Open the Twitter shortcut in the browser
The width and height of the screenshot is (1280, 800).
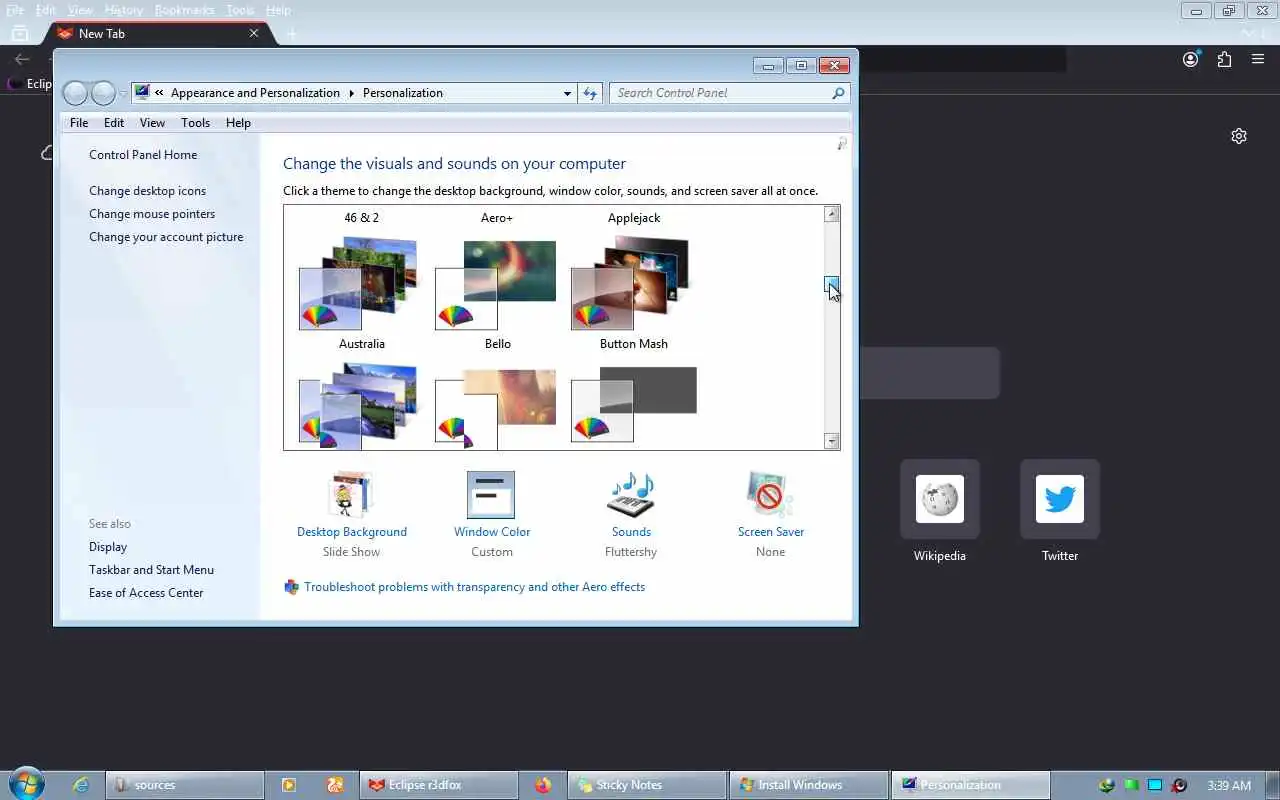1059,499
